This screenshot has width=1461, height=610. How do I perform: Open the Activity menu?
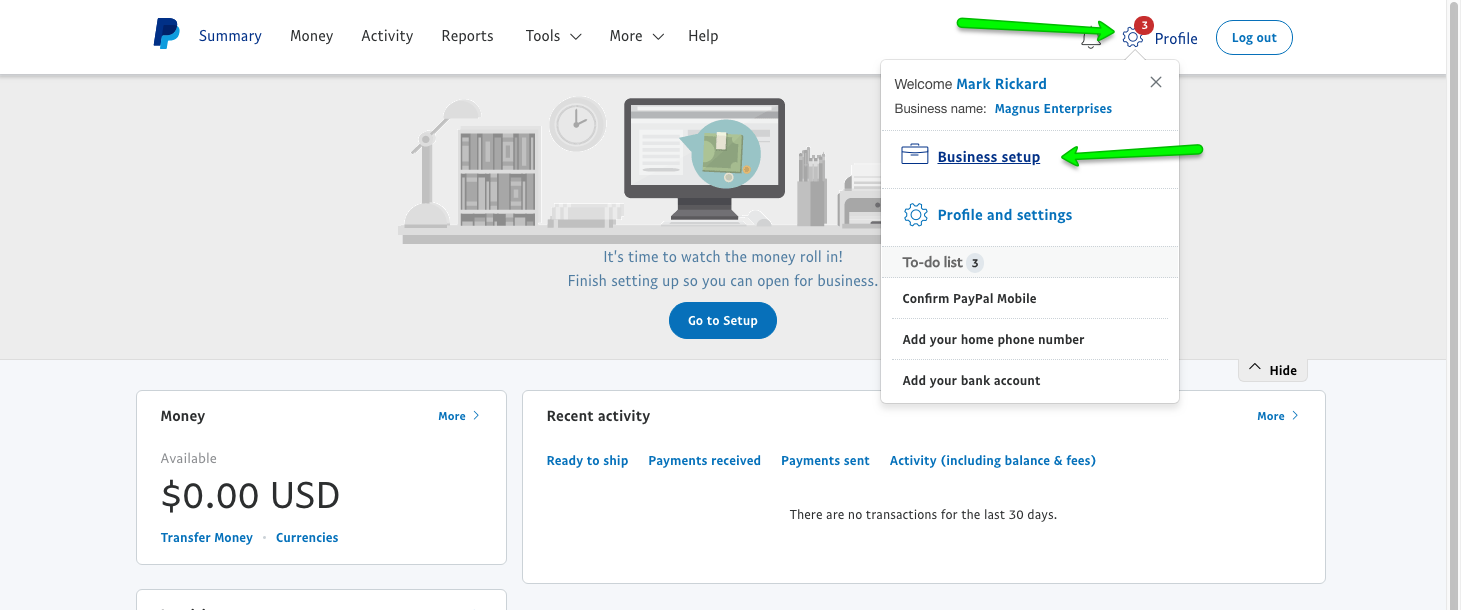tap(387, 35)
